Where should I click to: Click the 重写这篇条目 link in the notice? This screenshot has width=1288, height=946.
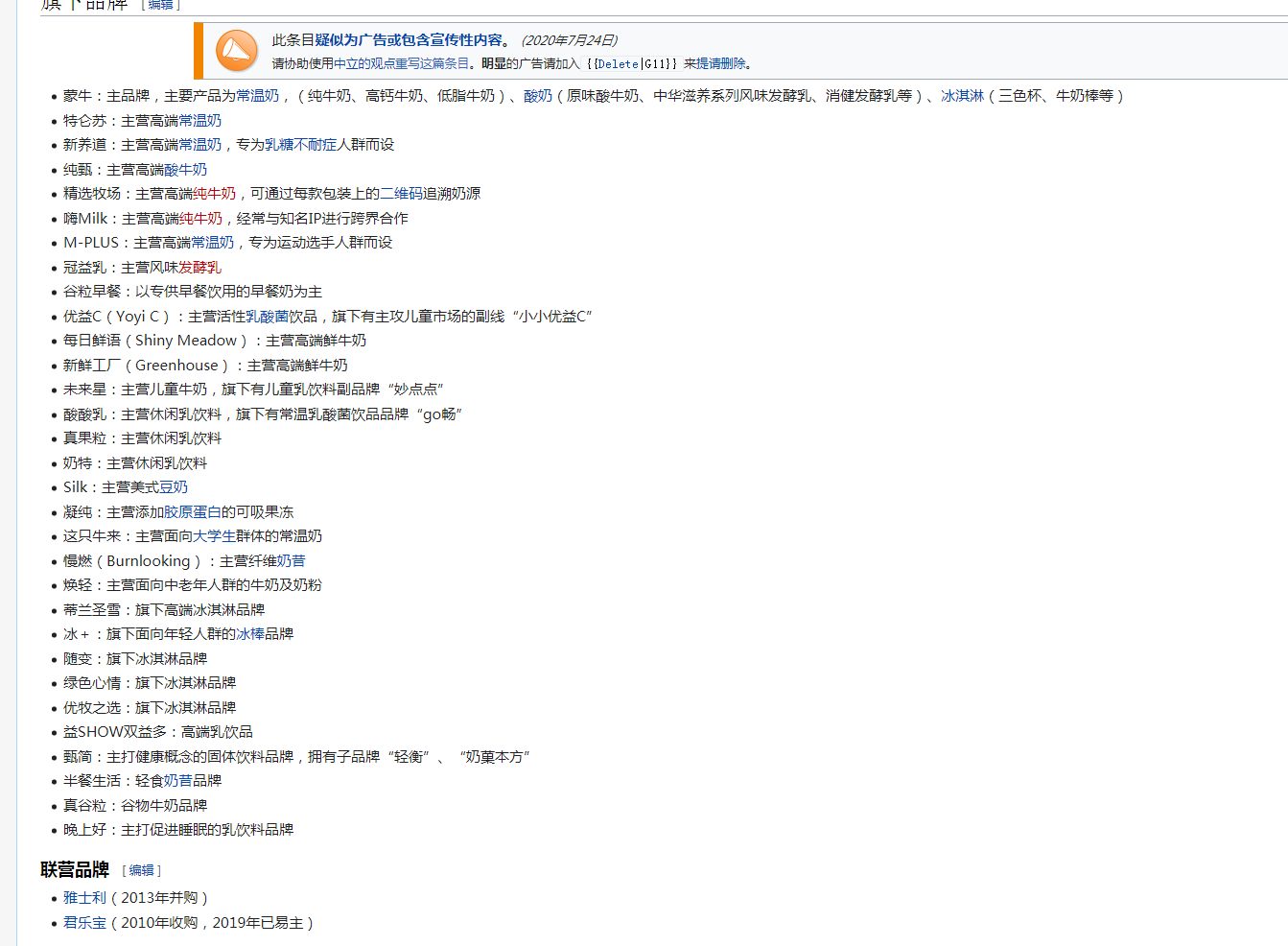(432, 63)
